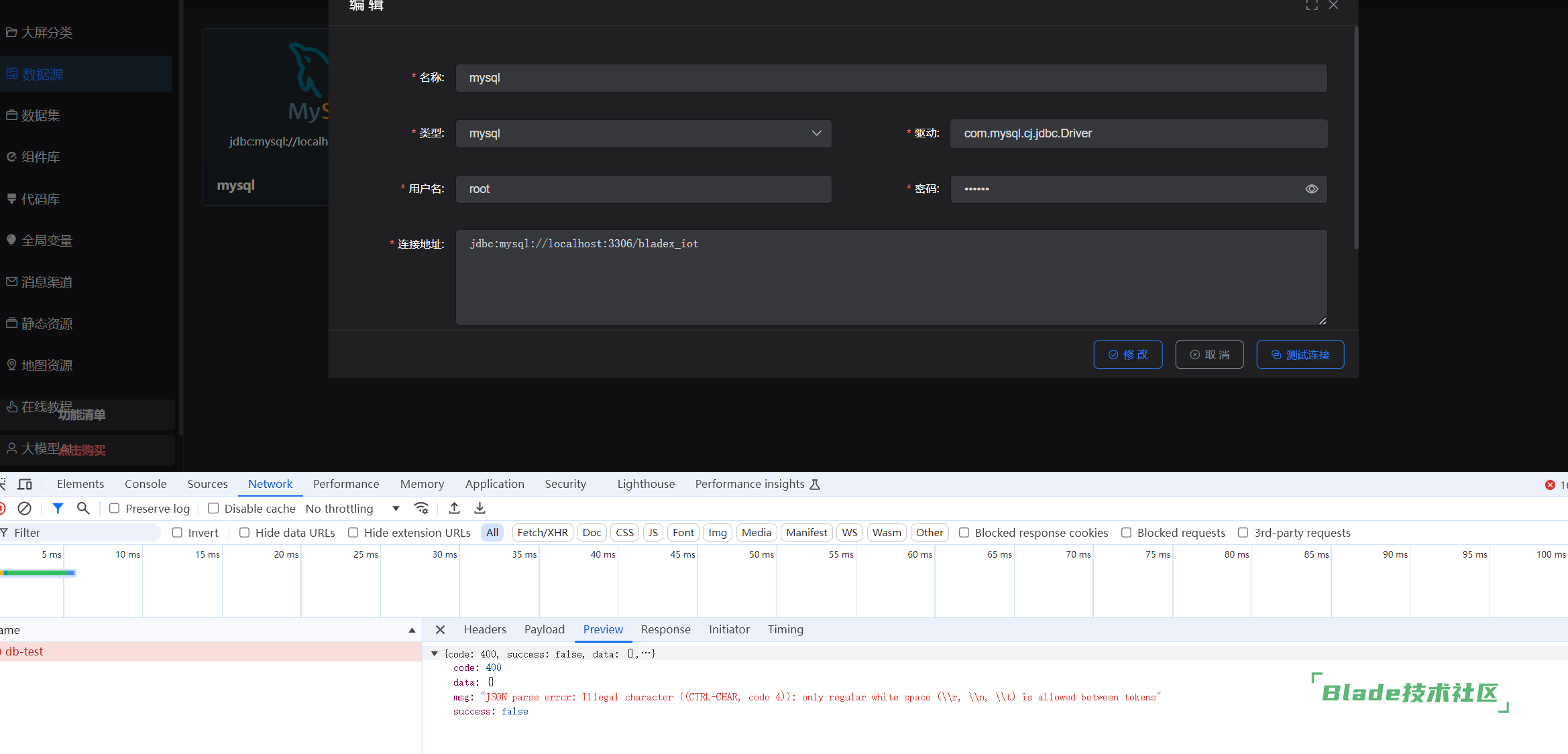Open the Application tab
This screenshot has width=1568, height=754.
coord(495,484)
